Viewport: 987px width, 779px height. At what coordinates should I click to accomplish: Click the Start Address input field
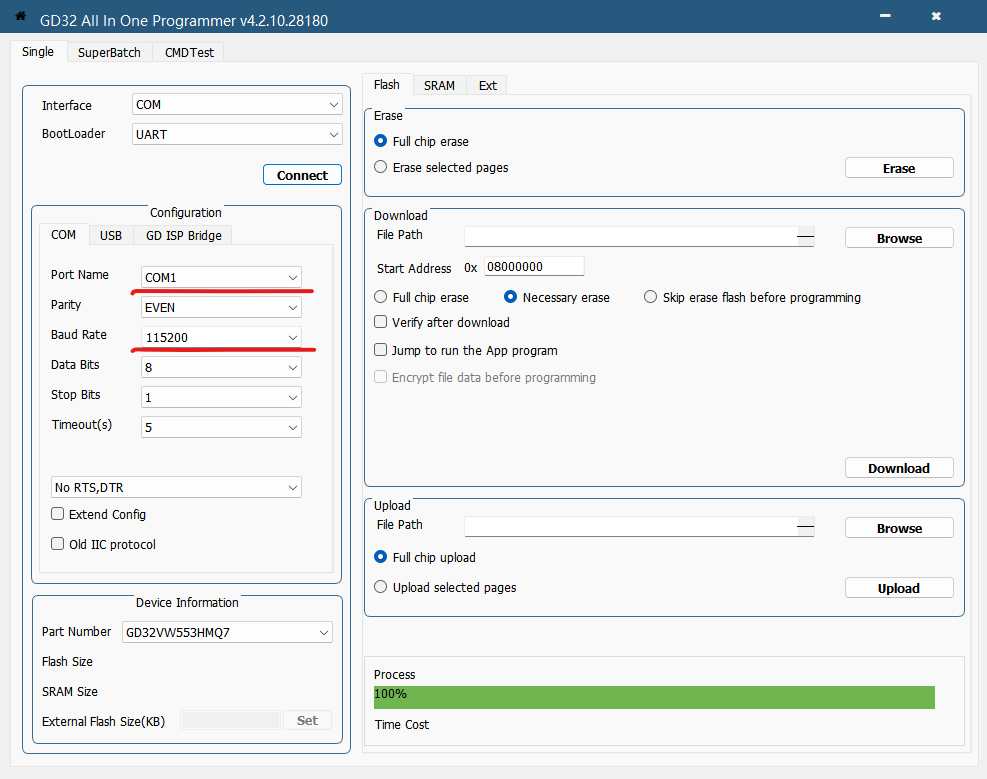point(533,267)
